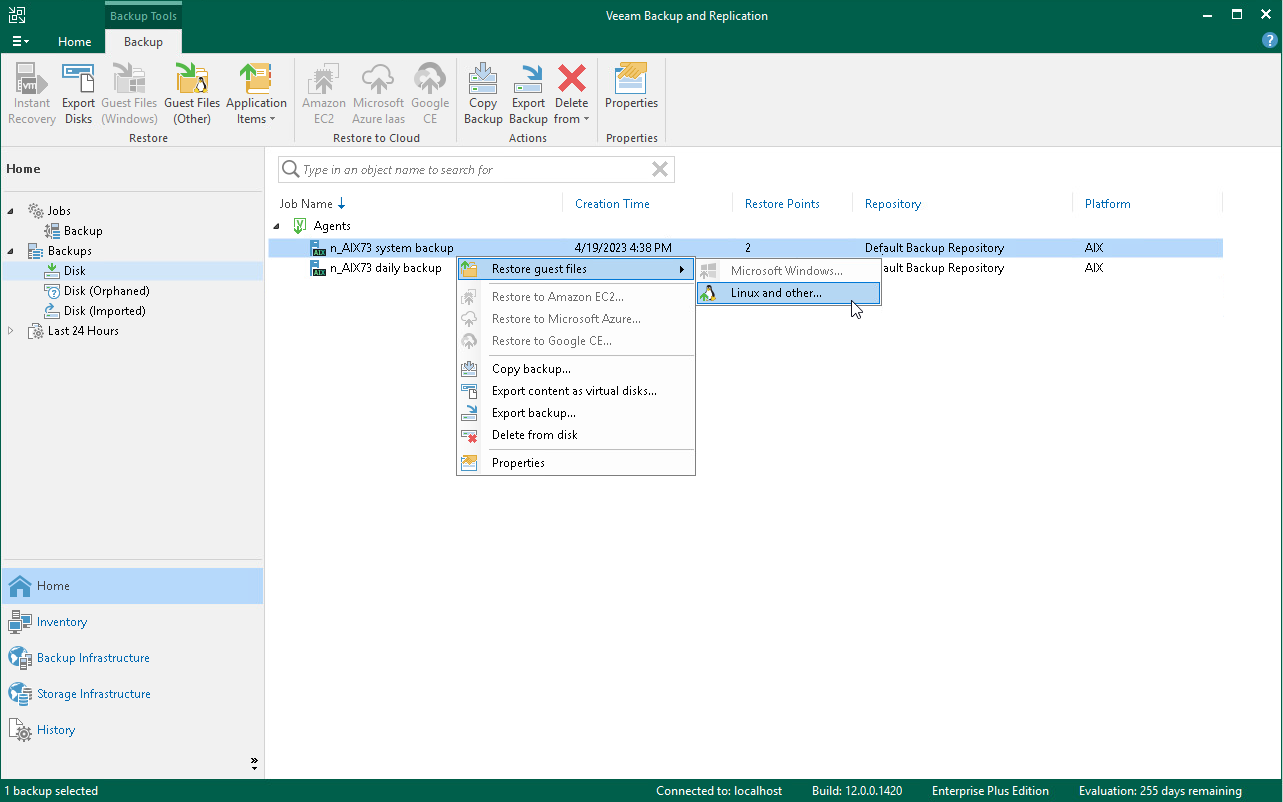Choose Copy backup... from the context menu
Viewport: 1283px width, 802px height.
coord(576,369)
